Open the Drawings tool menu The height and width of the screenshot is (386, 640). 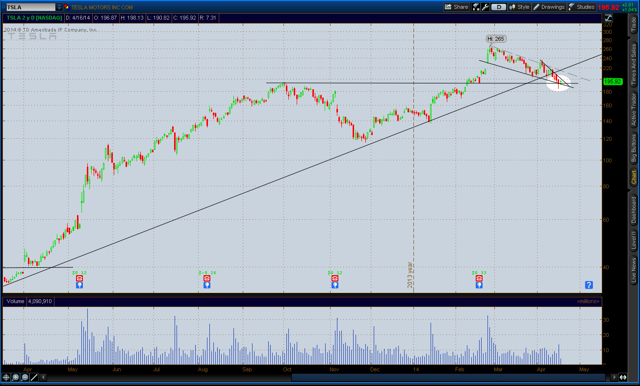coord(549,7)
